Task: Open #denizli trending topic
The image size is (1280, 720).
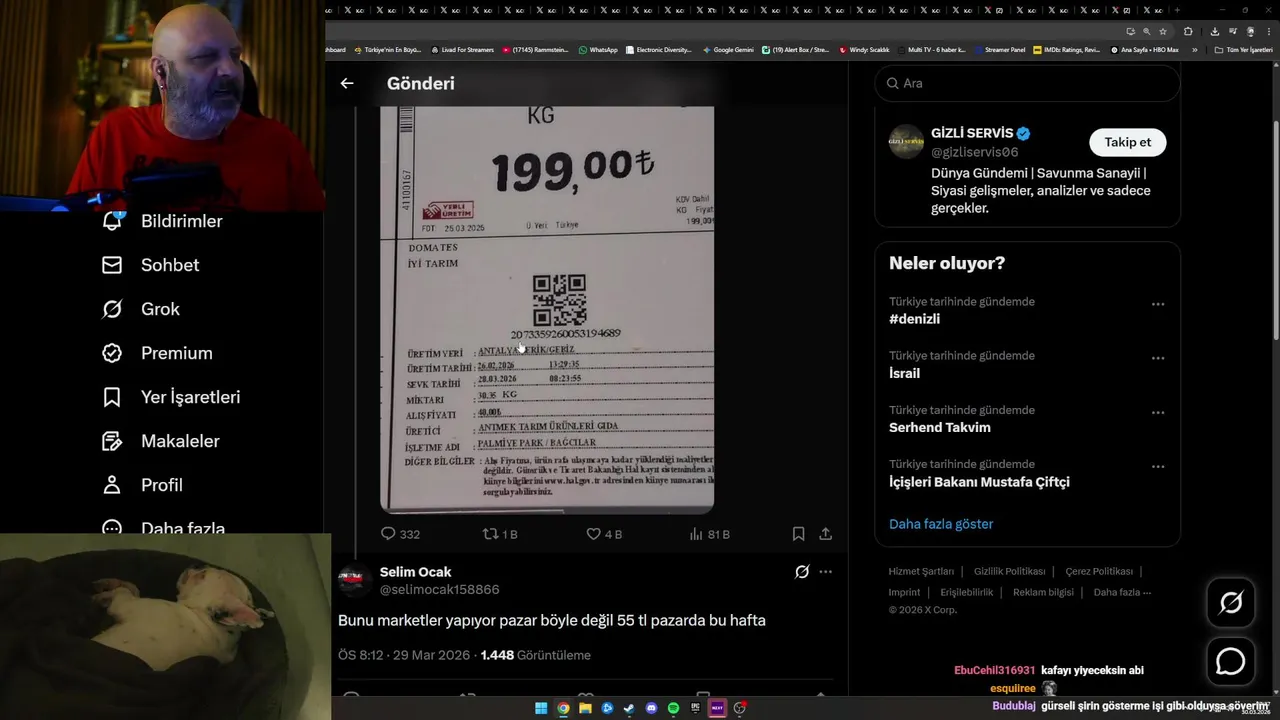Action: click(x=914, y=319)
